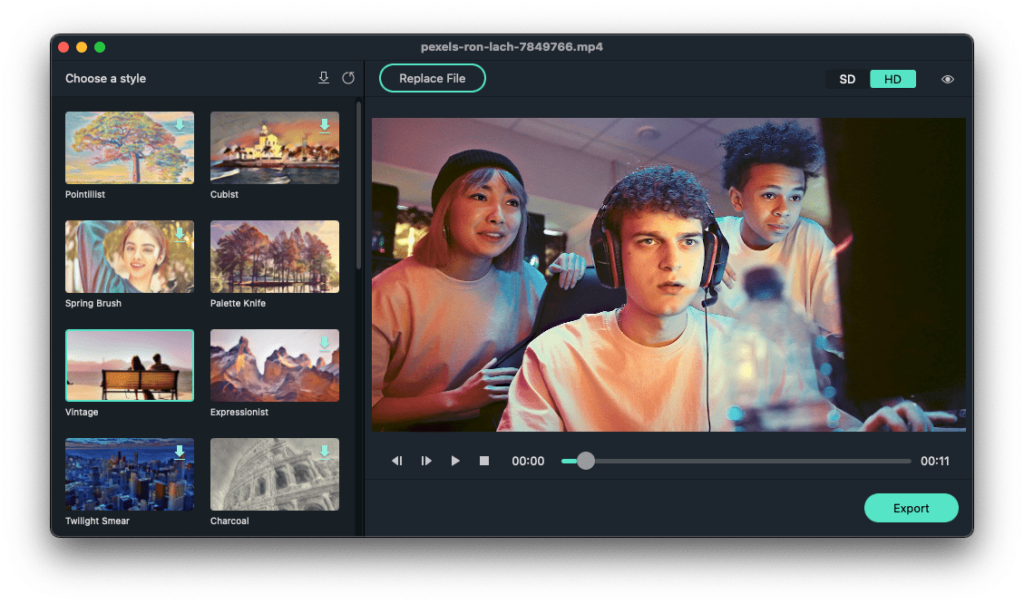Click the playback progress slider handle
Image resolution: width=1024 pixels, height=604 pixels.
tap(586, 461)
